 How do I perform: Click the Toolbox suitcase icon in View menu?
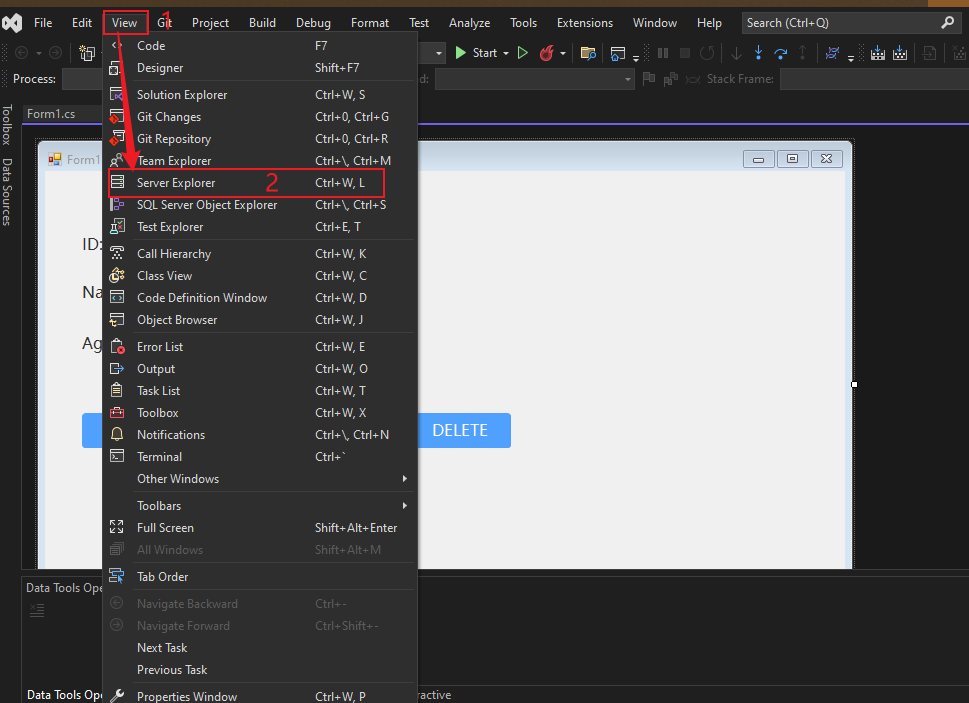[117, 413]
